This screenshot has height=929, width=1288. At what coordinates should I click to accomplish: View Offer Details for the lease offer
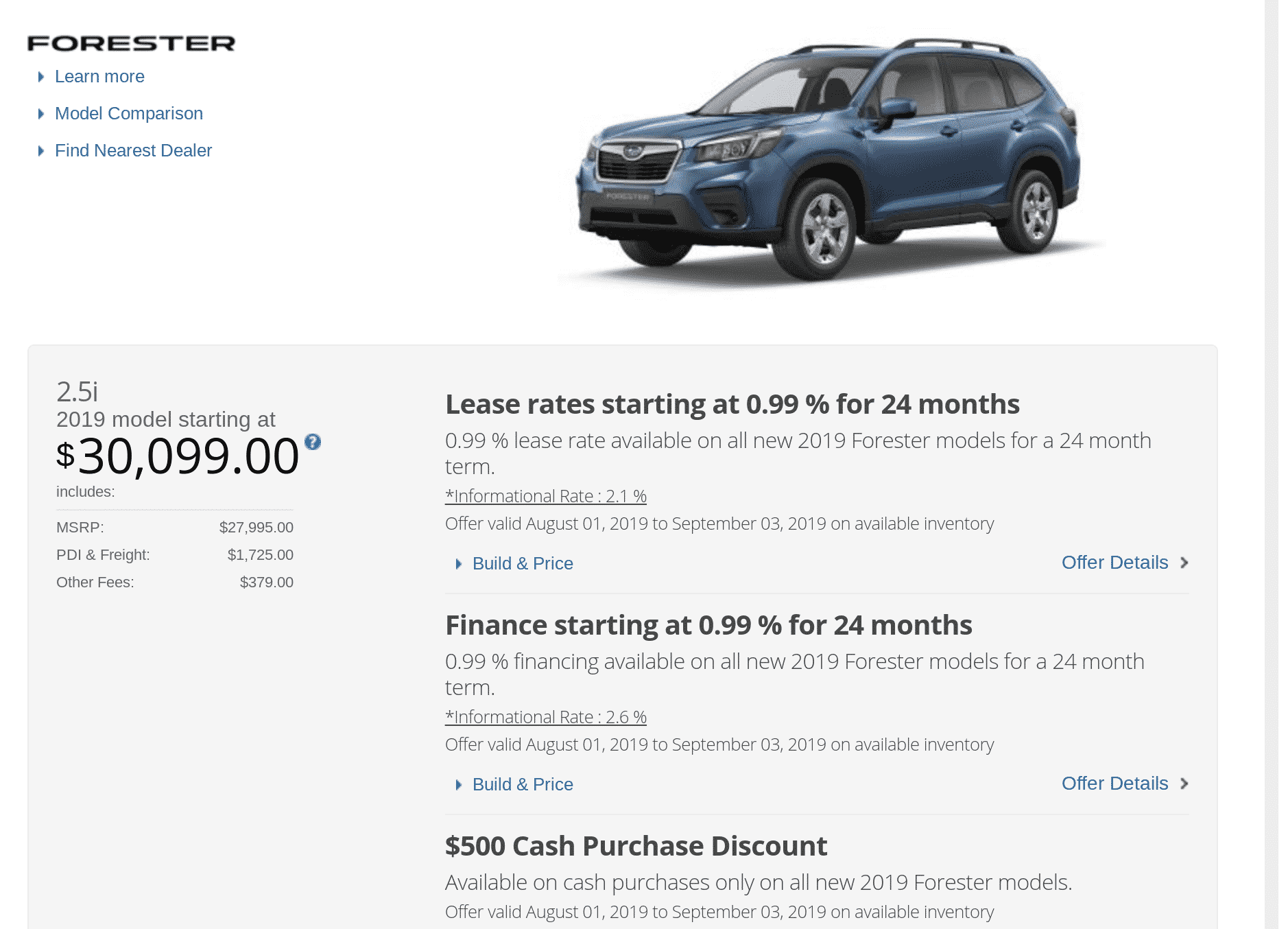tap(1114, 563)
